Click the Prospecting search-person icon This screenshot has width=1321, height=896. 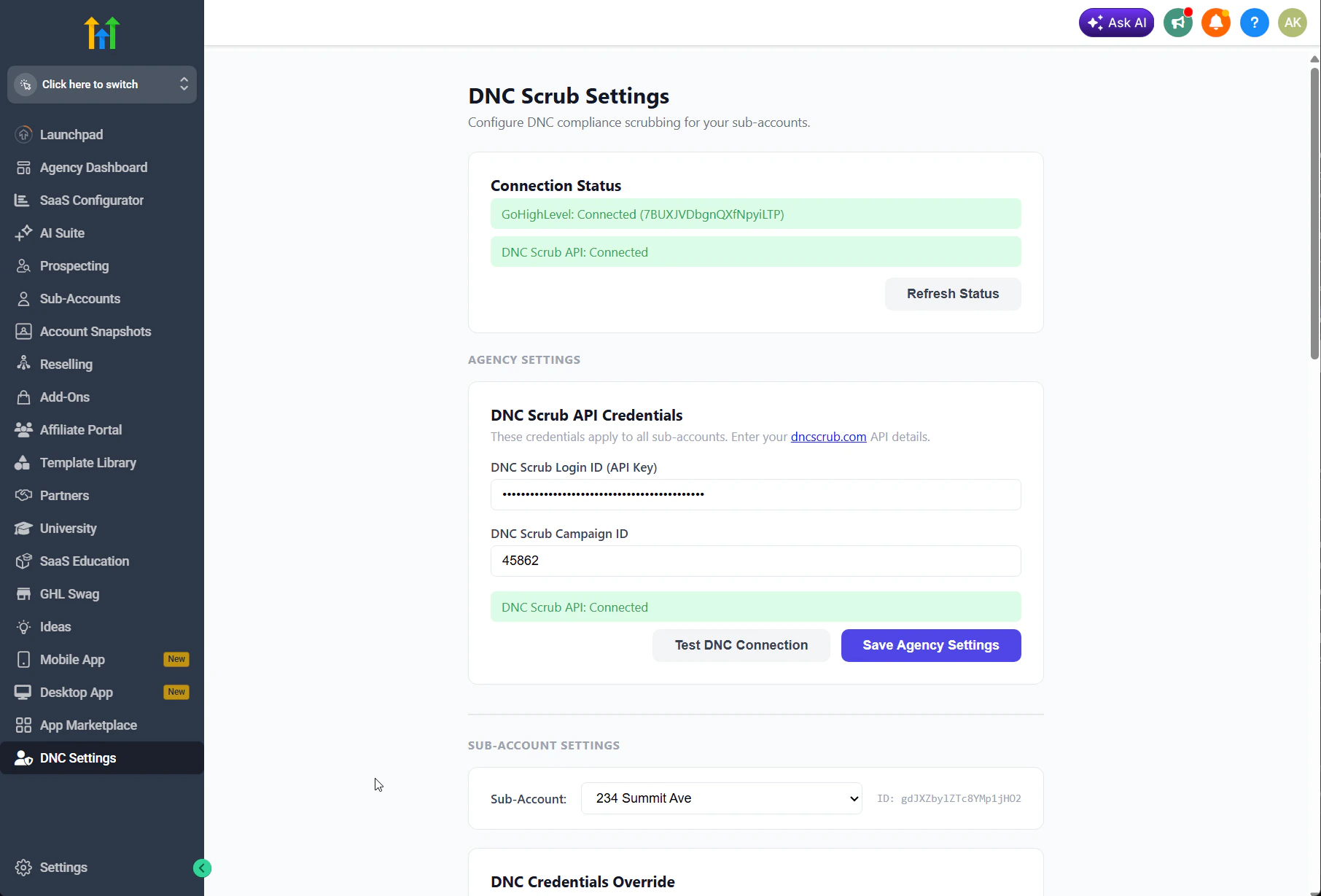[x=23, y=265]
